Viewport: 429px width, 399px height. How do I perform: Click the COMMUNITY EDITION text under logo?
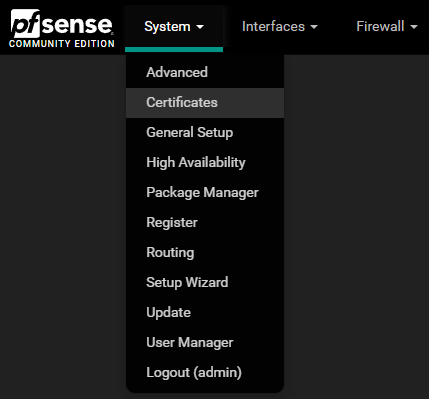click(x=62, y=44)
